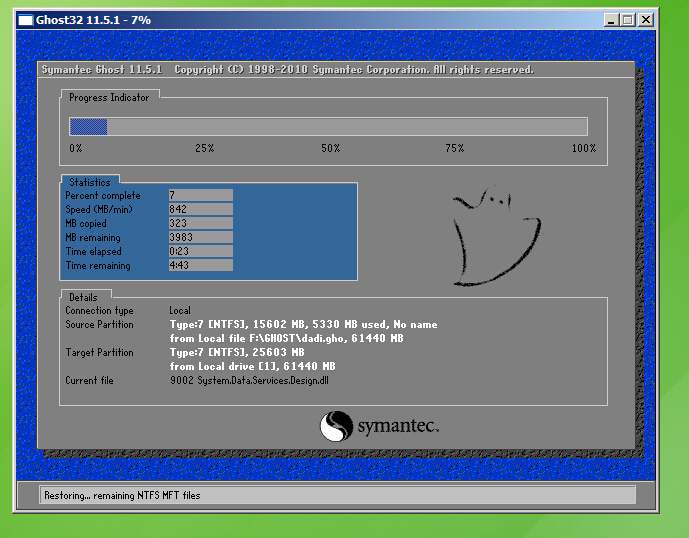
Task: Click the target line with 25603 MB
Action: pos(237,353)
